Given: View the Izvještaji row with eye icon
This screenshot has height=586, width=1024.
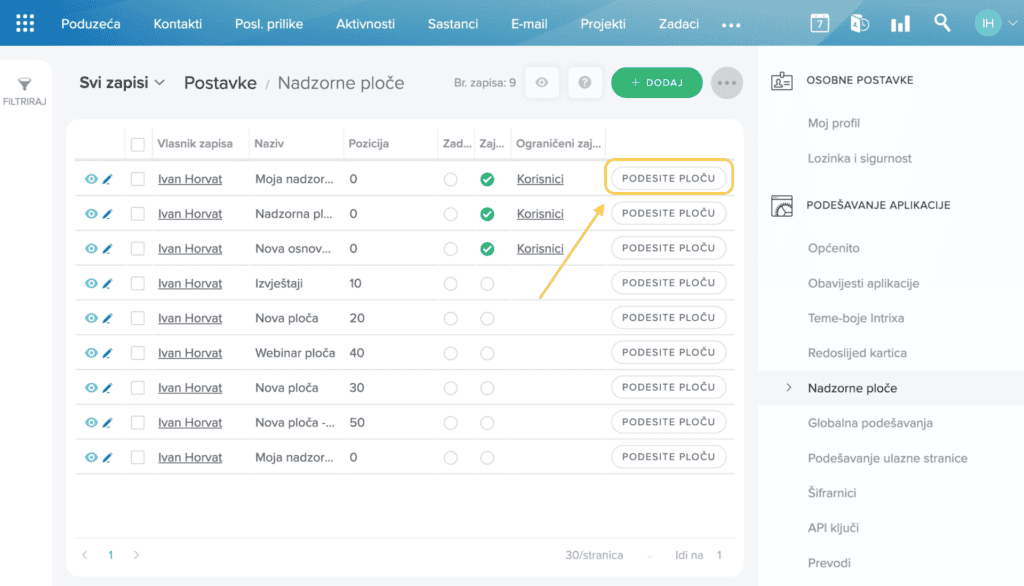Looking at the screenshot, I should 91,284.
